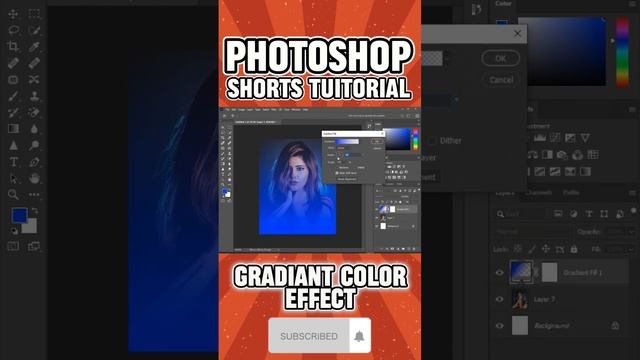The width and height of the screenshot is (640, 360).
Task: Open the Adjustments panel flyout menu
Action: pos(633,109)
